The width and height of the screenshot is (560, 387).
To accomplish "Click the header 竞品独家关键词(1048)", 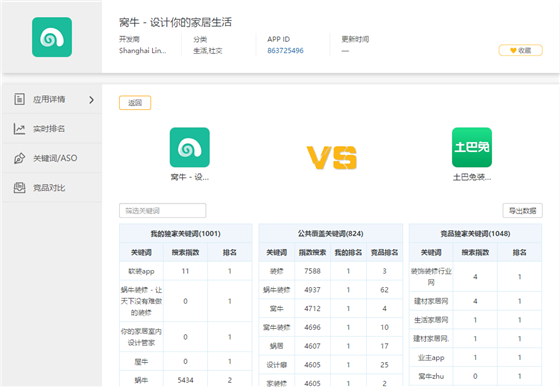I will pos(475,233).
